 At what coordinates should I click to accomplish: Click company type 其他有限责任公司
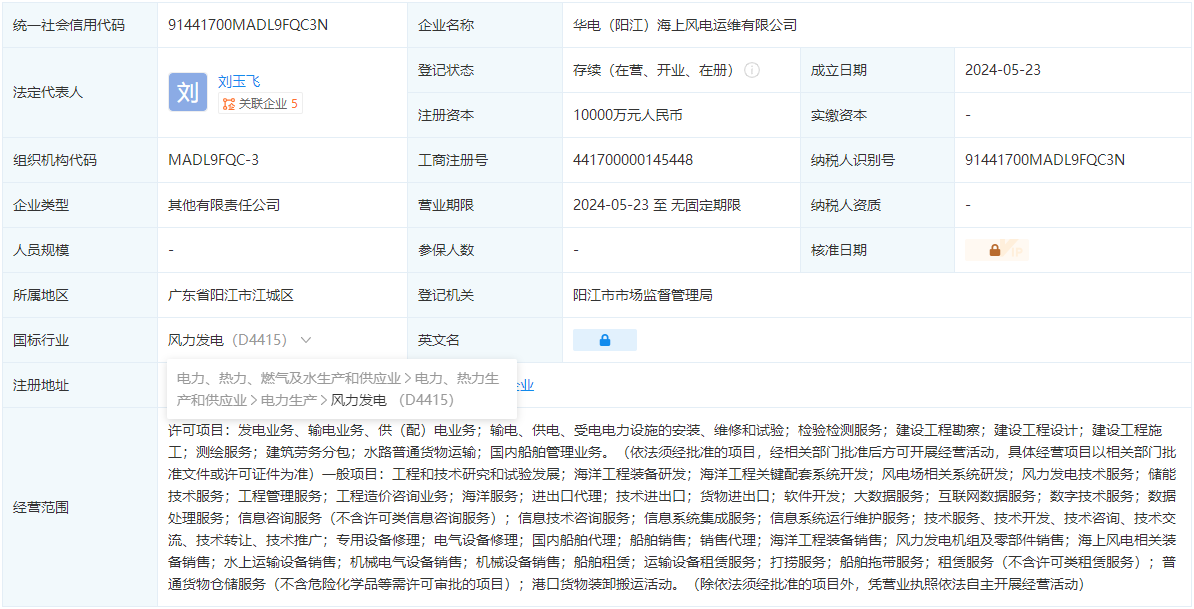pyautogui.click(x=224, y=205)
